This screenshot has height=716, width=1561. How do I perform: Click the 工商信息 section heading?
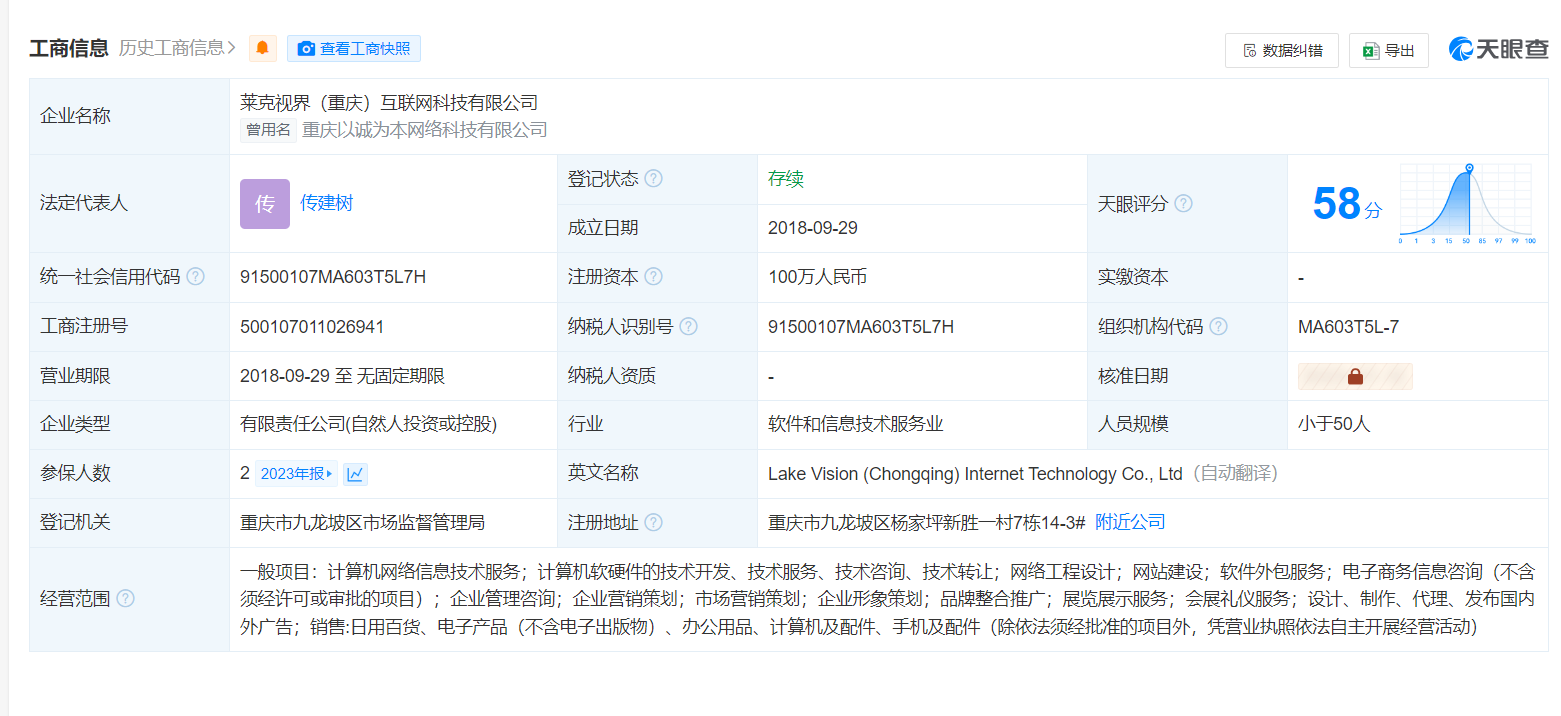click(69, 48)
